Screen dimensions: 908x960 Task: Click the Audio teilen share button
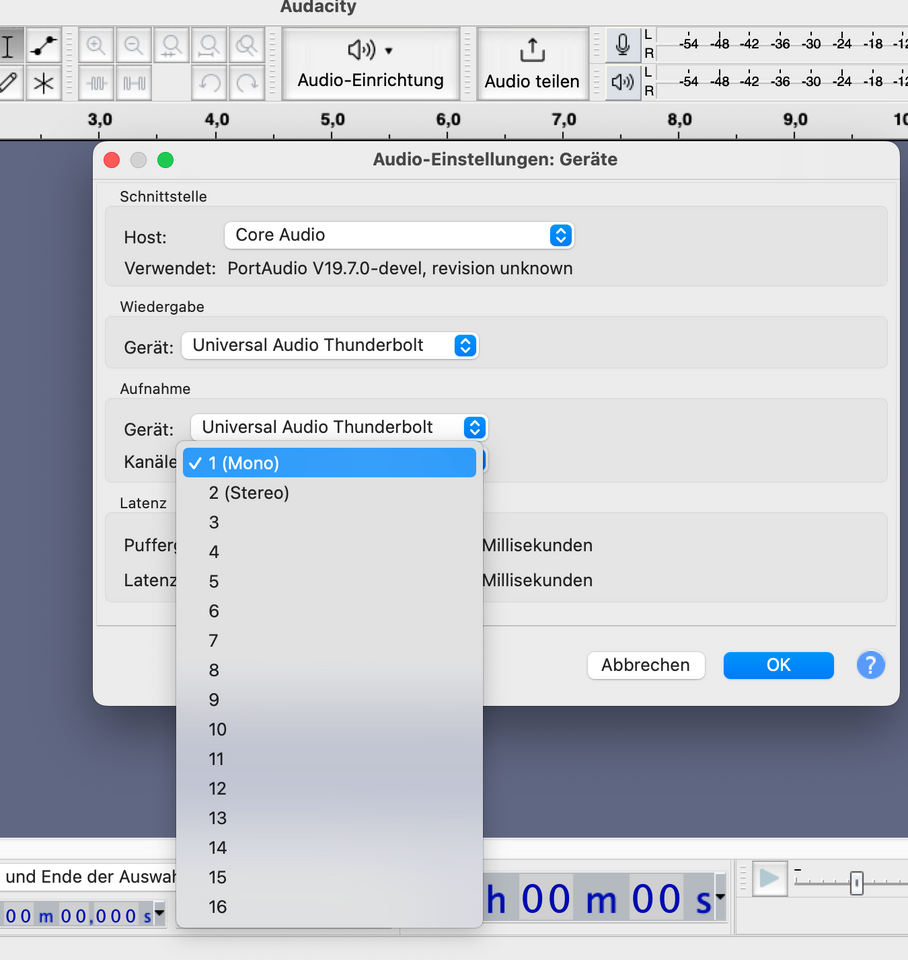click(532, 64)
